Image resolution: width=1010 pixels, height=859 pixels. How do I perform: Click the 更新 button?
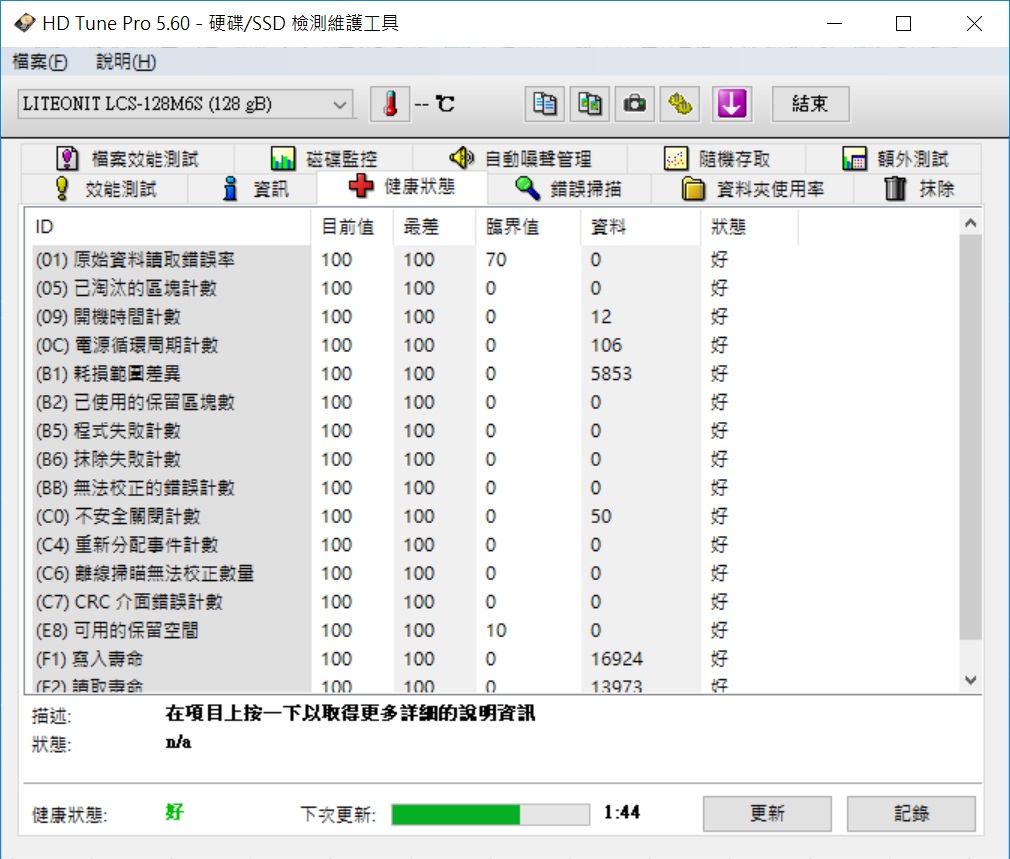click(767, 814)
